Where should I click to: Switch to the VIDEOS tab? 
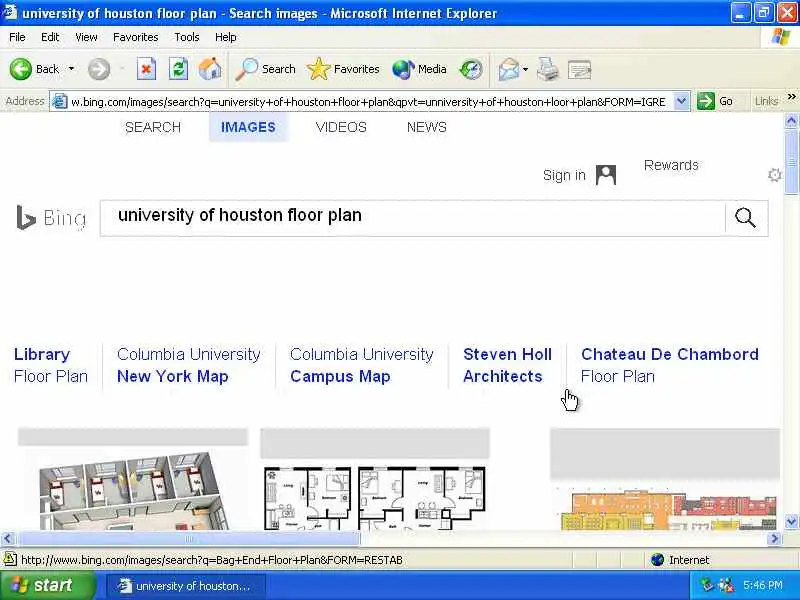(341, 127)
